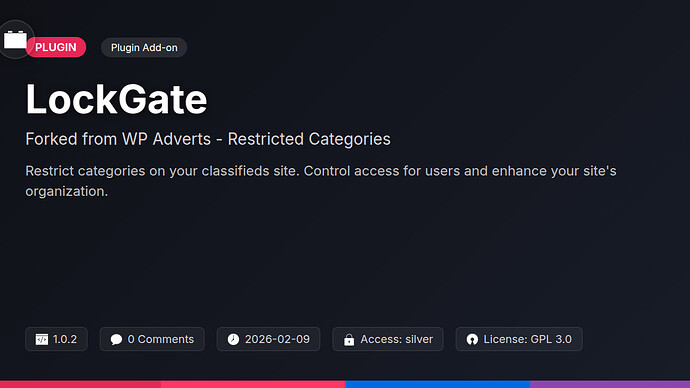Screen dimensions: 690x388
Task: Open the Plugin Add-on tag
Action: click(144, 48)
